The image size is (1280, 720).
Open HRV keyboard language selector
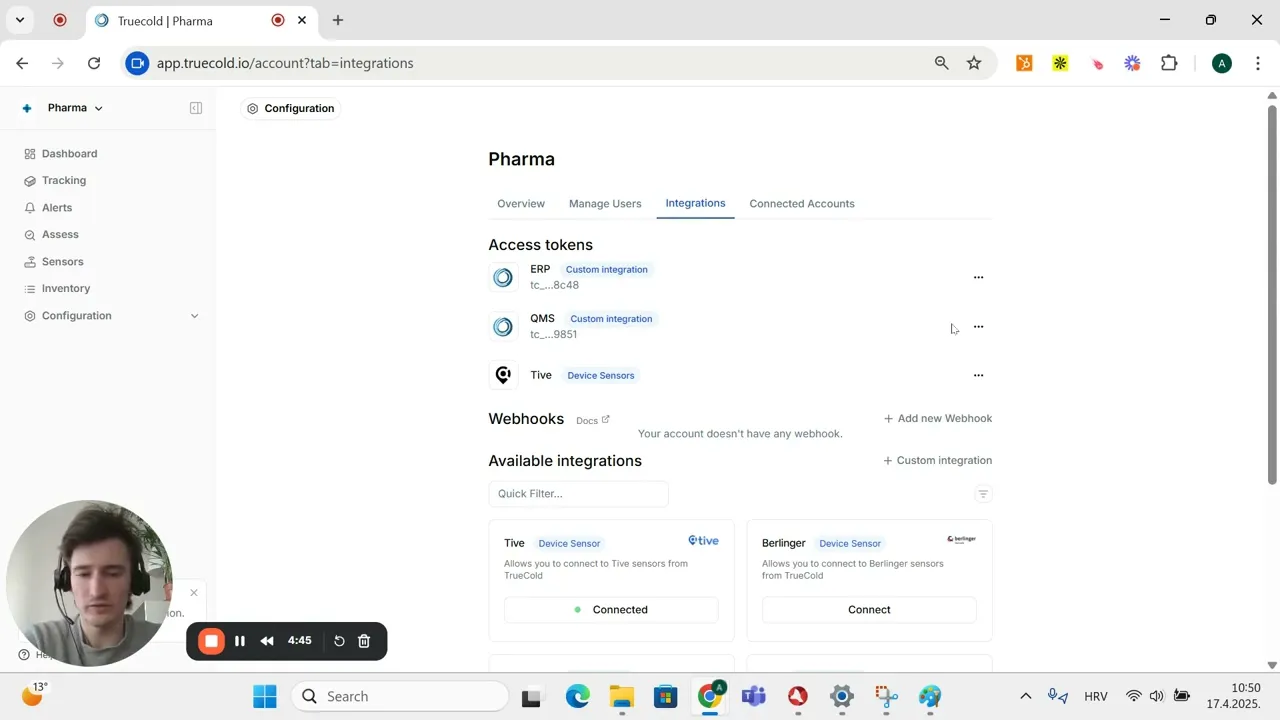(x=1095, y=697)
